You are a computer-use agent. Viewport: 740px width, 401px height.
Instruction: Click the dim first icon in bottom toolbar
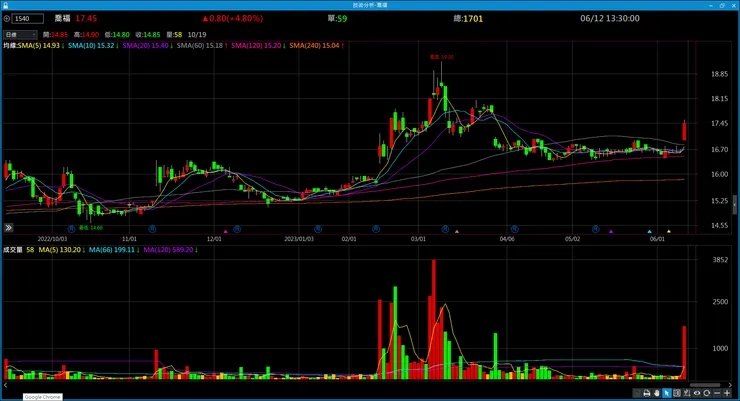(637, 393)
